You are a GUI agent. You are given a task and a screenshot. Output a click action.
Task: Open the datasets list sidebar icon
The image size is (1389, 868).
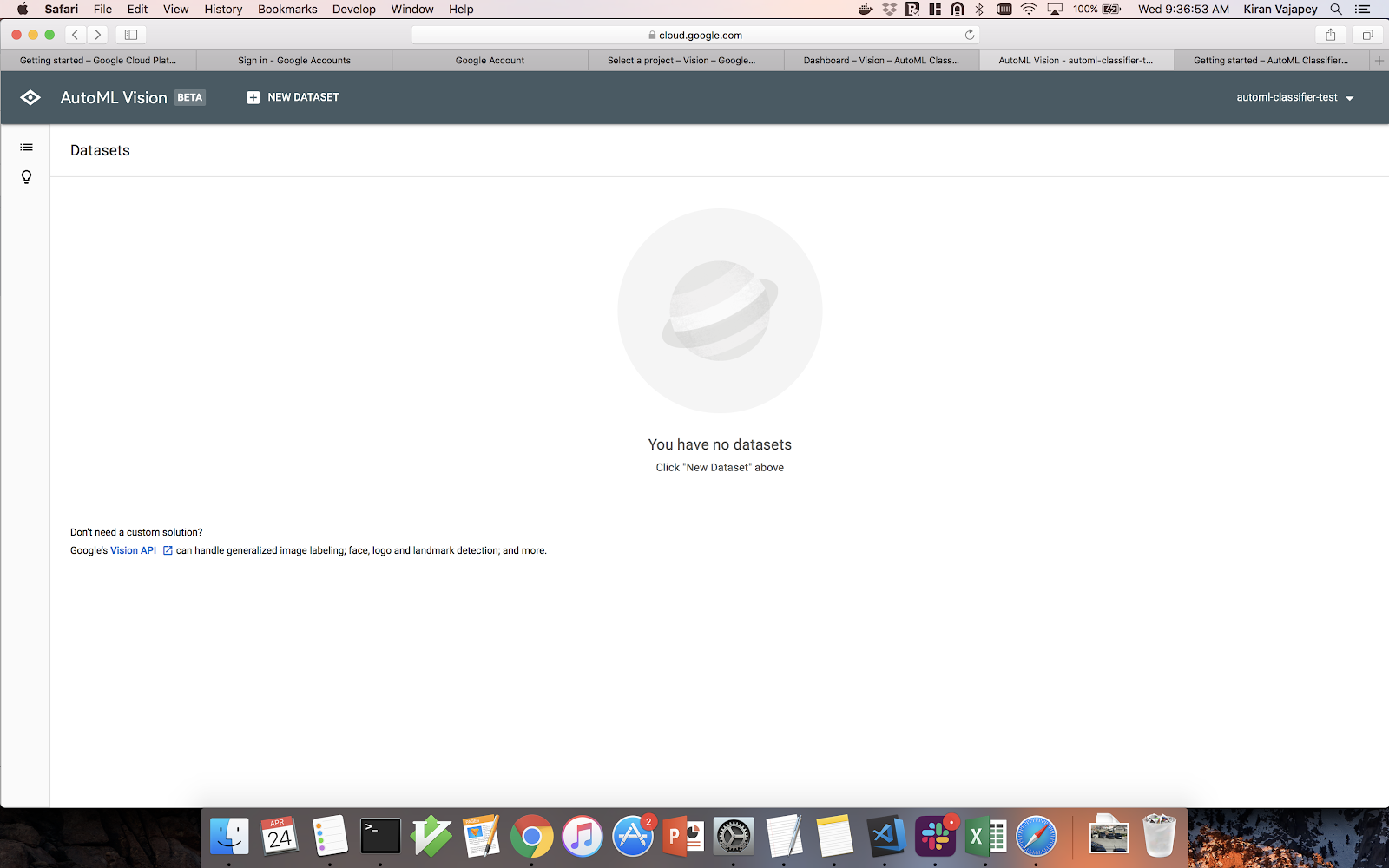tap(26, 148)
